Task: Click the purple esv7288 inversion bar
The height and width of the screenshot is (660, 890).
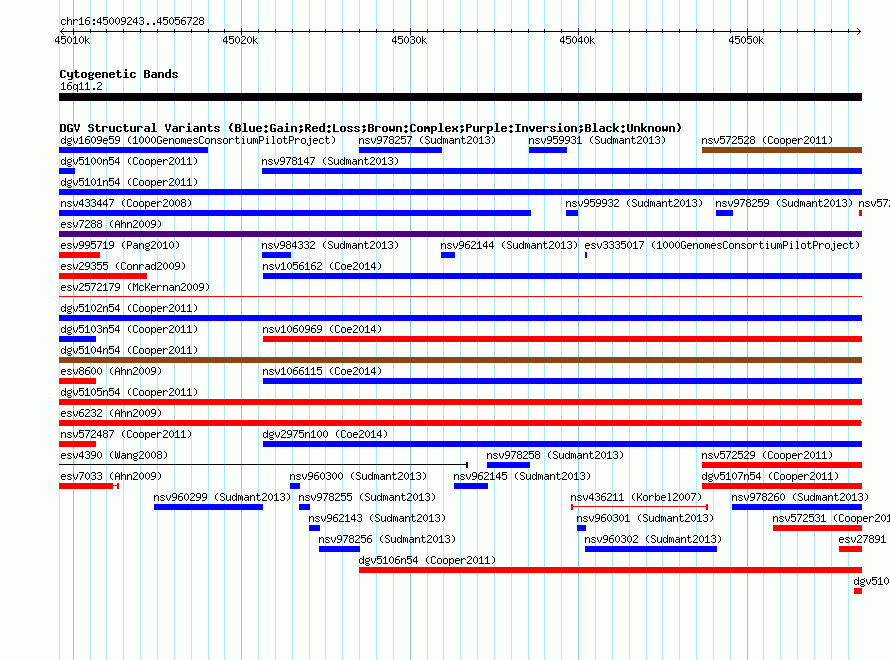Action: pyautogui.click(x=460, y=234)
